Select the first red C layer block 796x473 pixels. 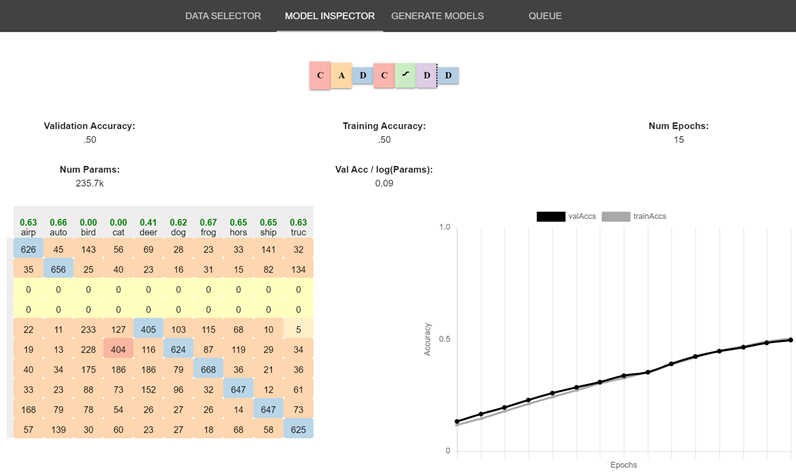point(320,76)
